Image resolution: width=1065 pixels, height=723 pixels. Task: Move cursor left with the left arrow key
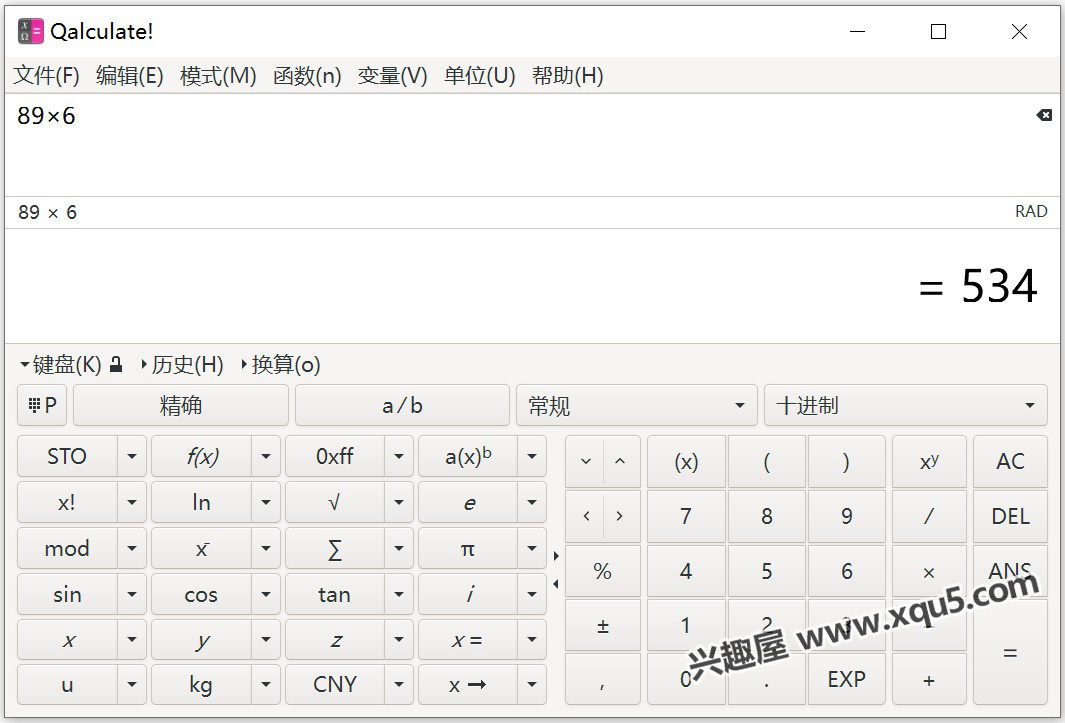pos(586,516)
